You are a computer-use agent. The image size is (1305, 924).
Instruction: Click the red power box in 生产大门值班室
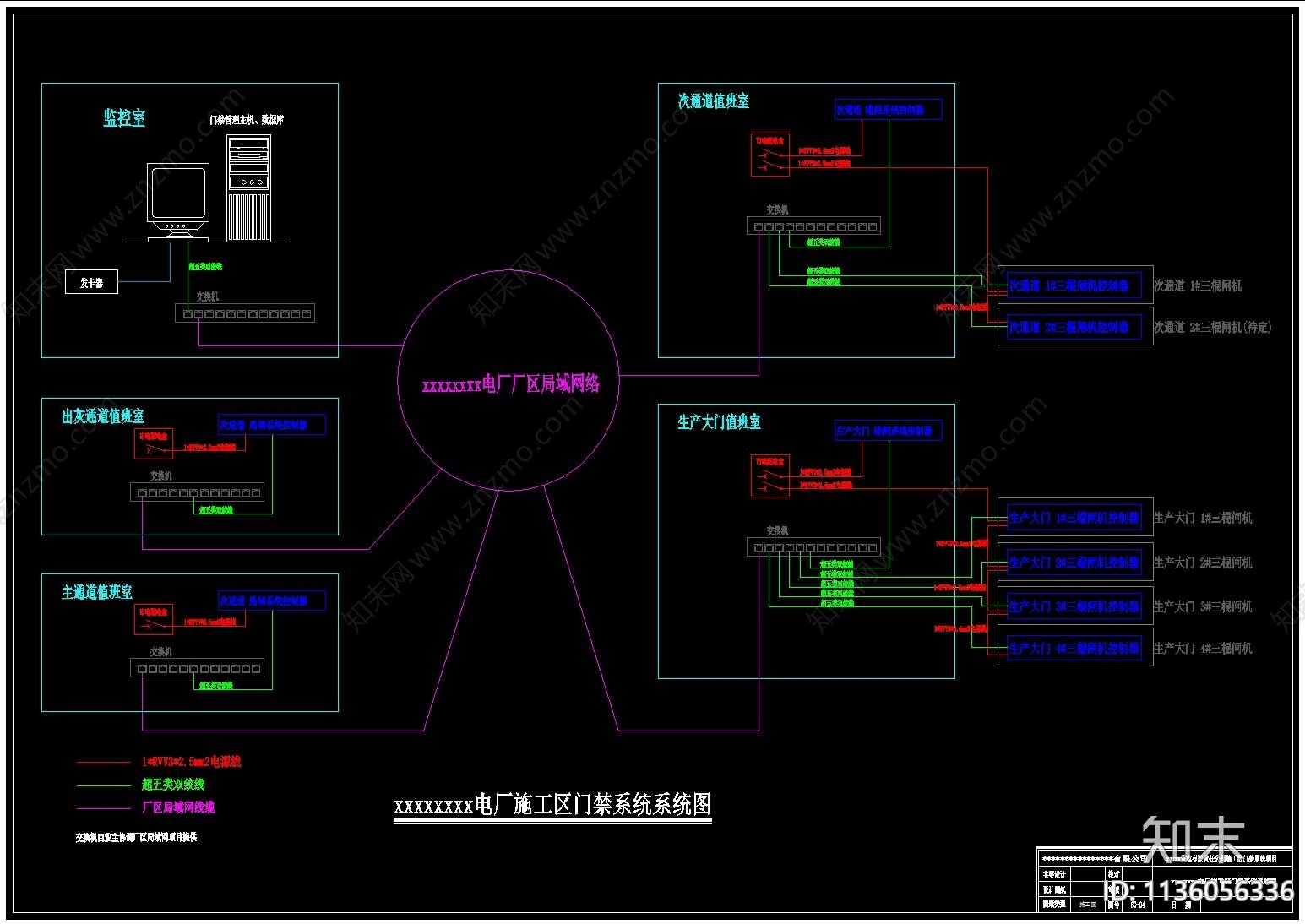[x=770, y=476]
